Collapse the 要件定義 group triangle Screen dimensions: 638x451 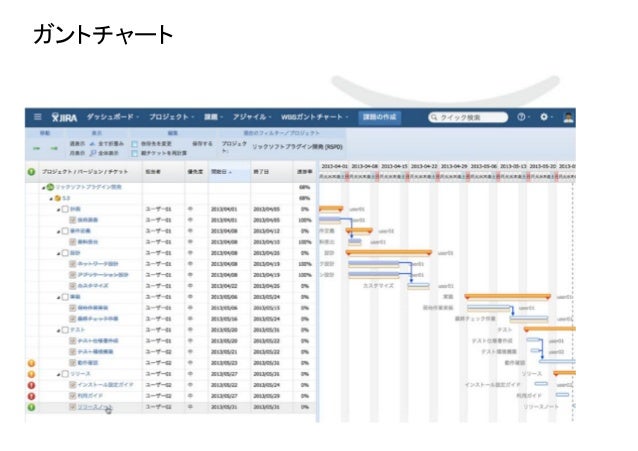point(59,232)
